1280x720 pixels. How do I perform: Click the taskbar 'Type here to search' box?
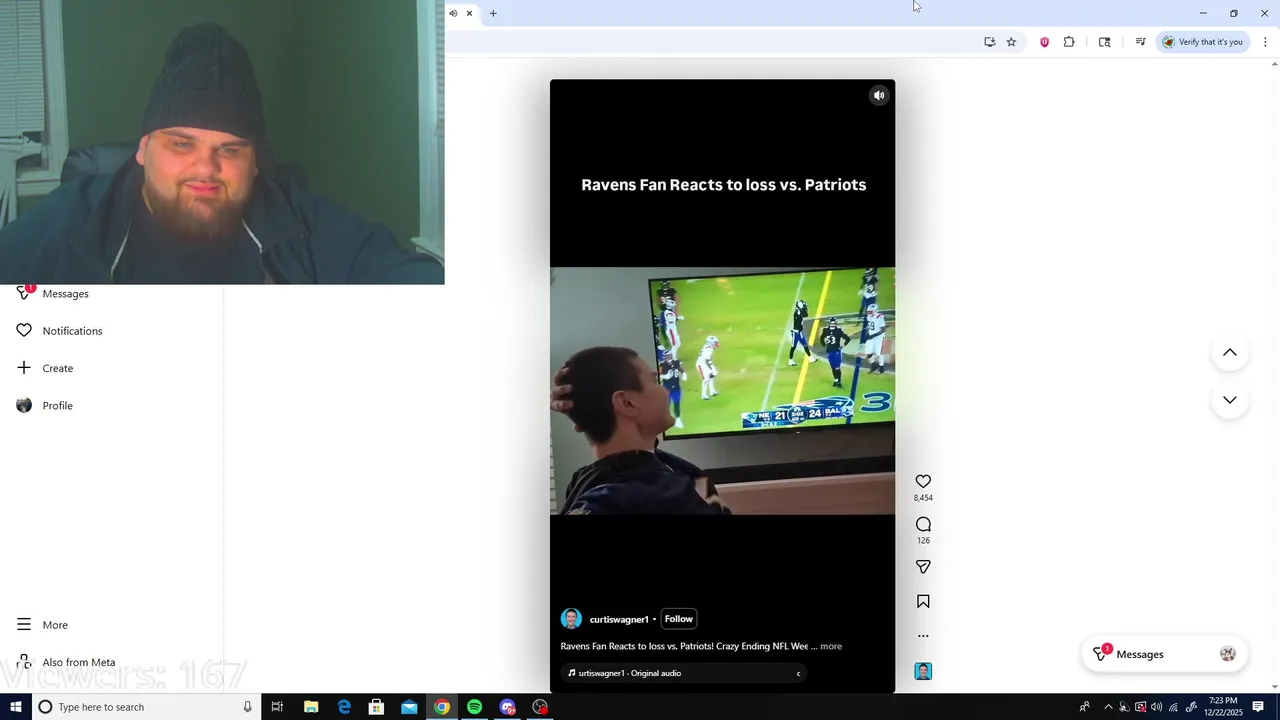tap(147, 707)
